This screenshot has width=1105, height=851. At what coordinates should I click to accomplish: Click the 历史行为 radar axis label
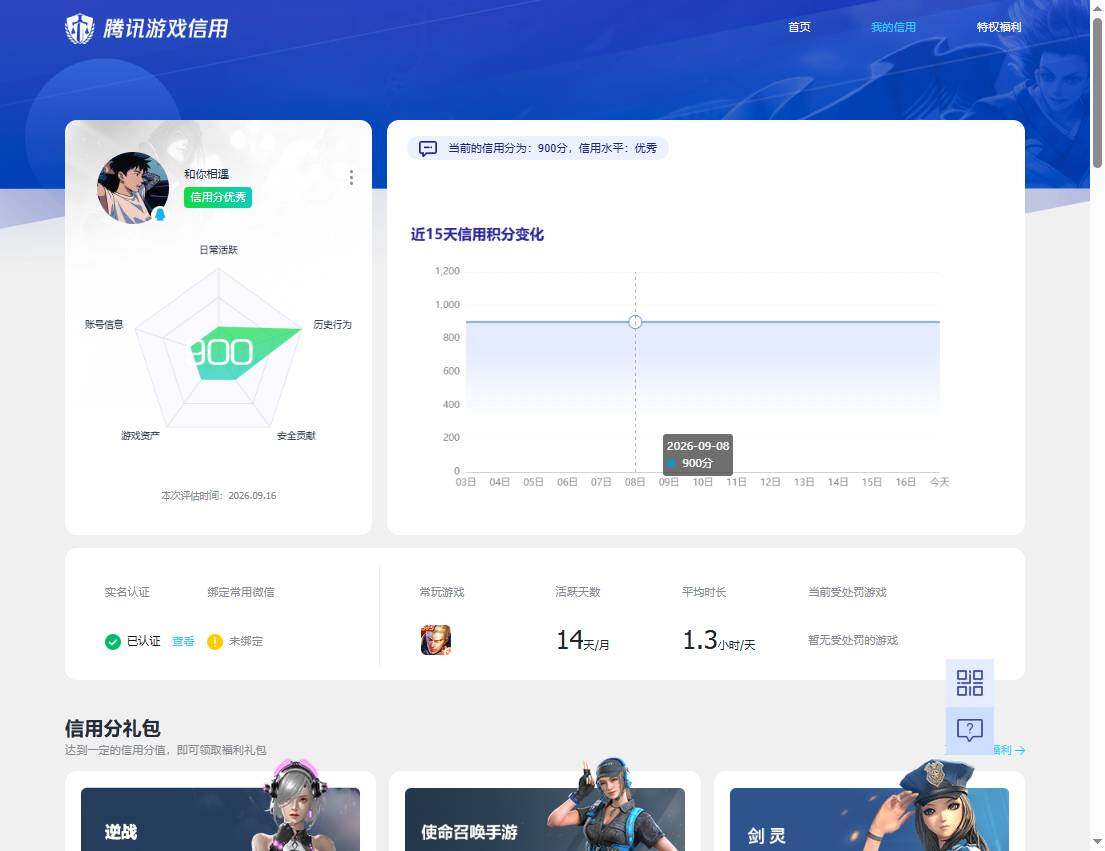(x=333, y=325)
